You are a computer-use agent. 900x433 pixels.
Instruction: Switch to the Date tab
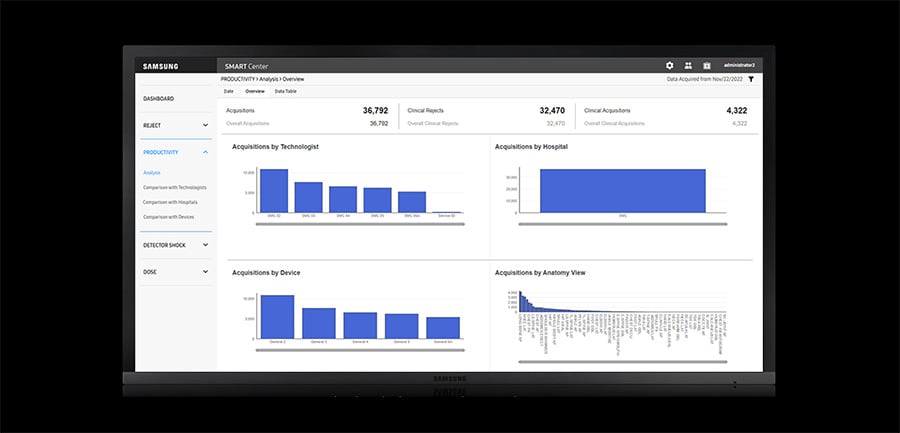(x=228, y=91)
